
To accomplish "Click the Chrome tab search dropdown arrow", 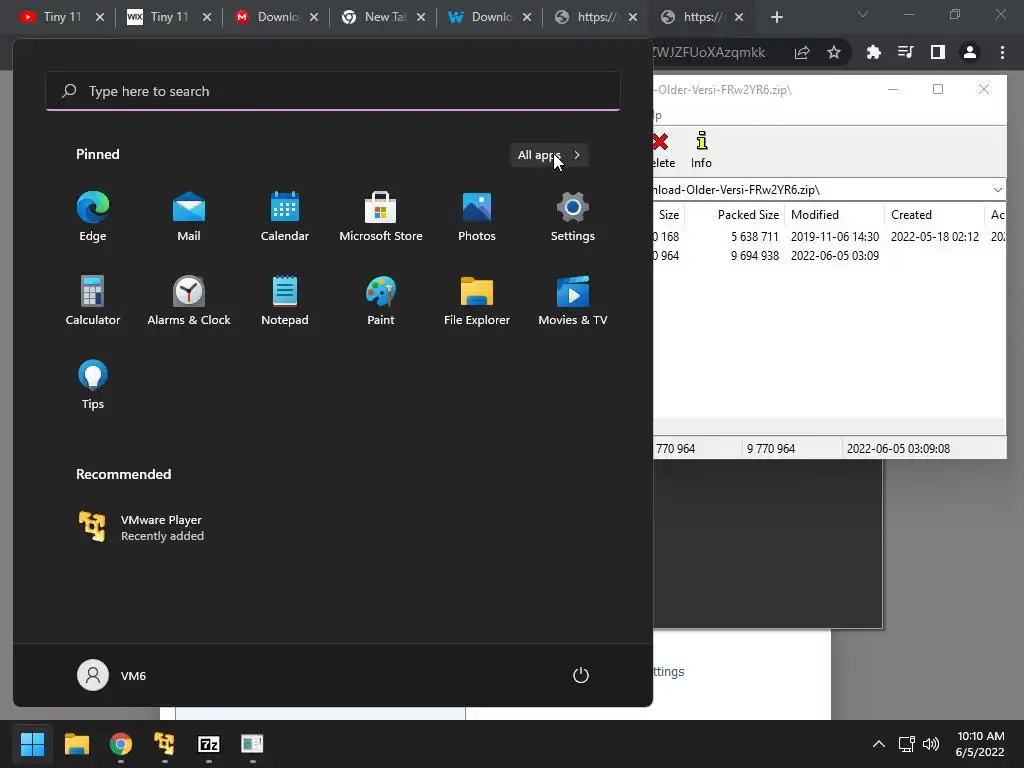I will [x=863, y=14].
